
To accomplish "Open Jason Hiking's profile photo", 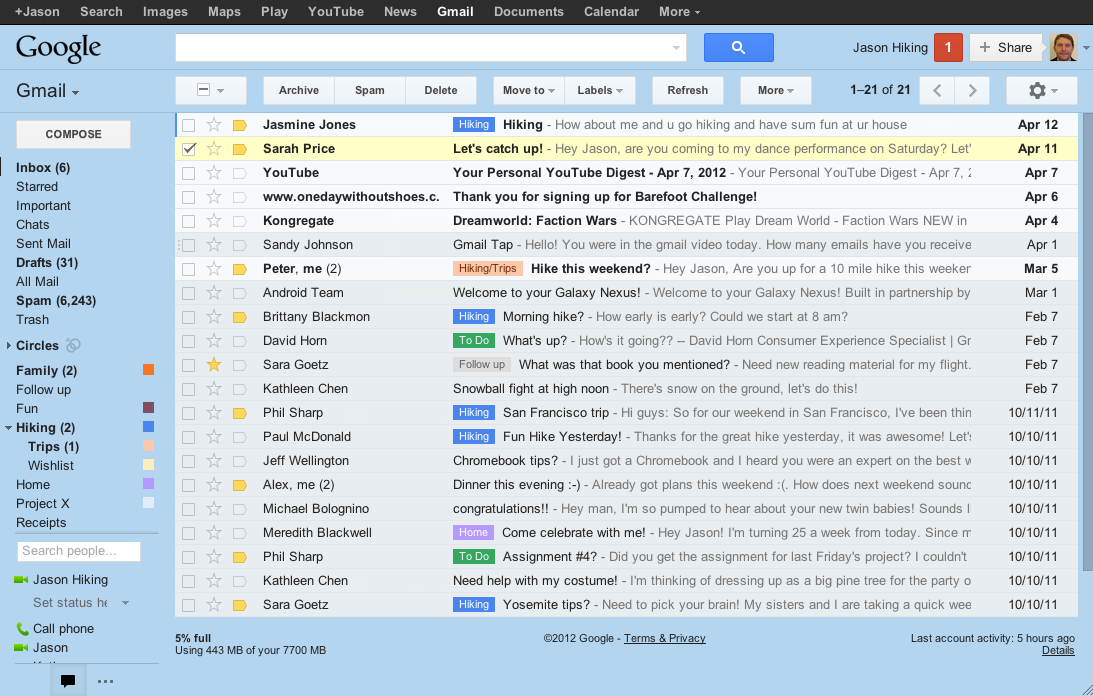I will [1063, 47].
